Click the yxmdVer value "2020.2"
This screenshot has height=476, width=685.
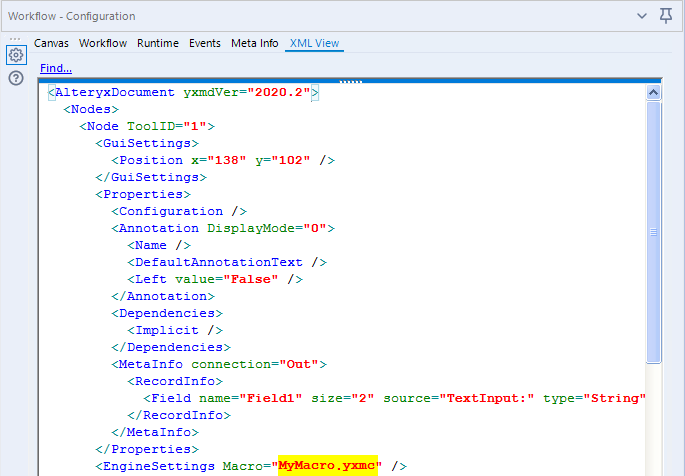click(279, 93)
